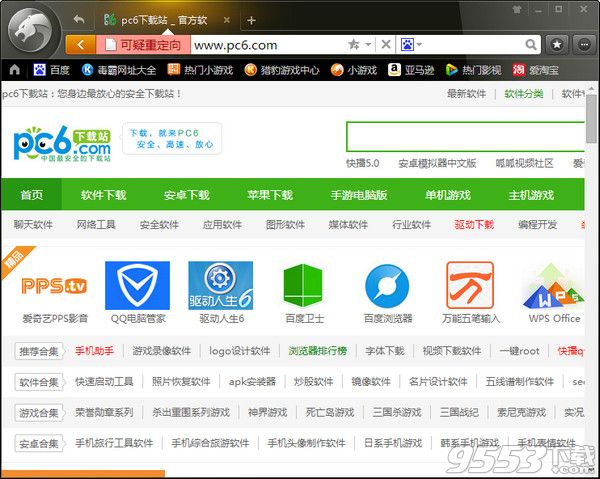Click the browser search input field
This screenshot has width=600, height=479.
click(473, 45)
